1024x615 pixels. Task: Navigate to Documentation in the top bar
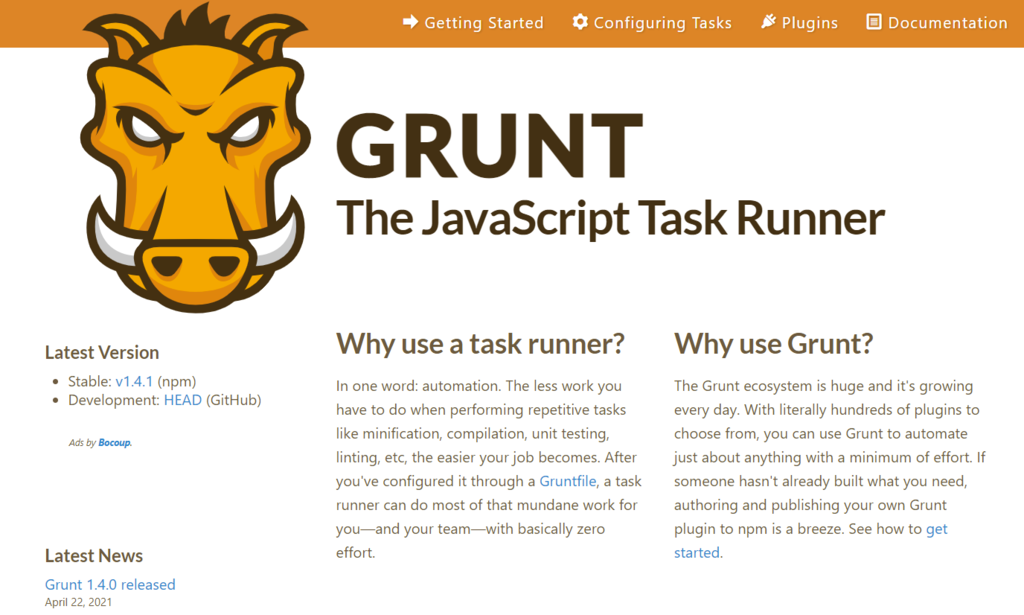coord(946,22)
